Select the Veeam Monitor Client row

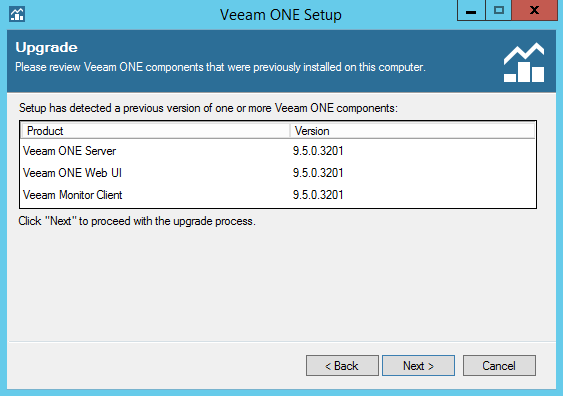(278, 195)
